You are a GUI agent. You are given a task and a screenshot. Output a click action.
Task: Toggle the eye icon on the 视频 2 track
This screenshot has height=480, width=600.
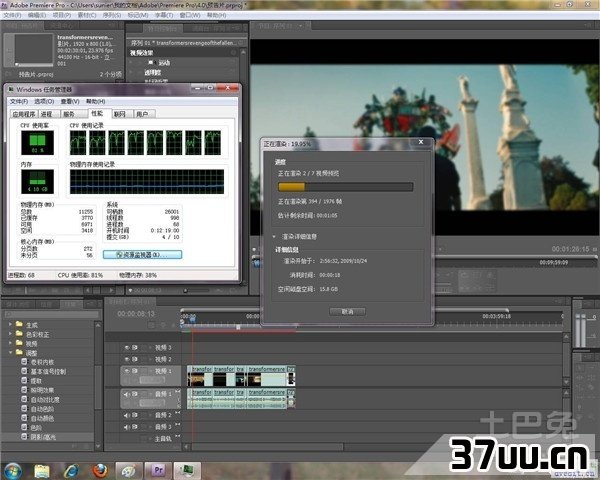pyautogui.click(x=127, y=359)
